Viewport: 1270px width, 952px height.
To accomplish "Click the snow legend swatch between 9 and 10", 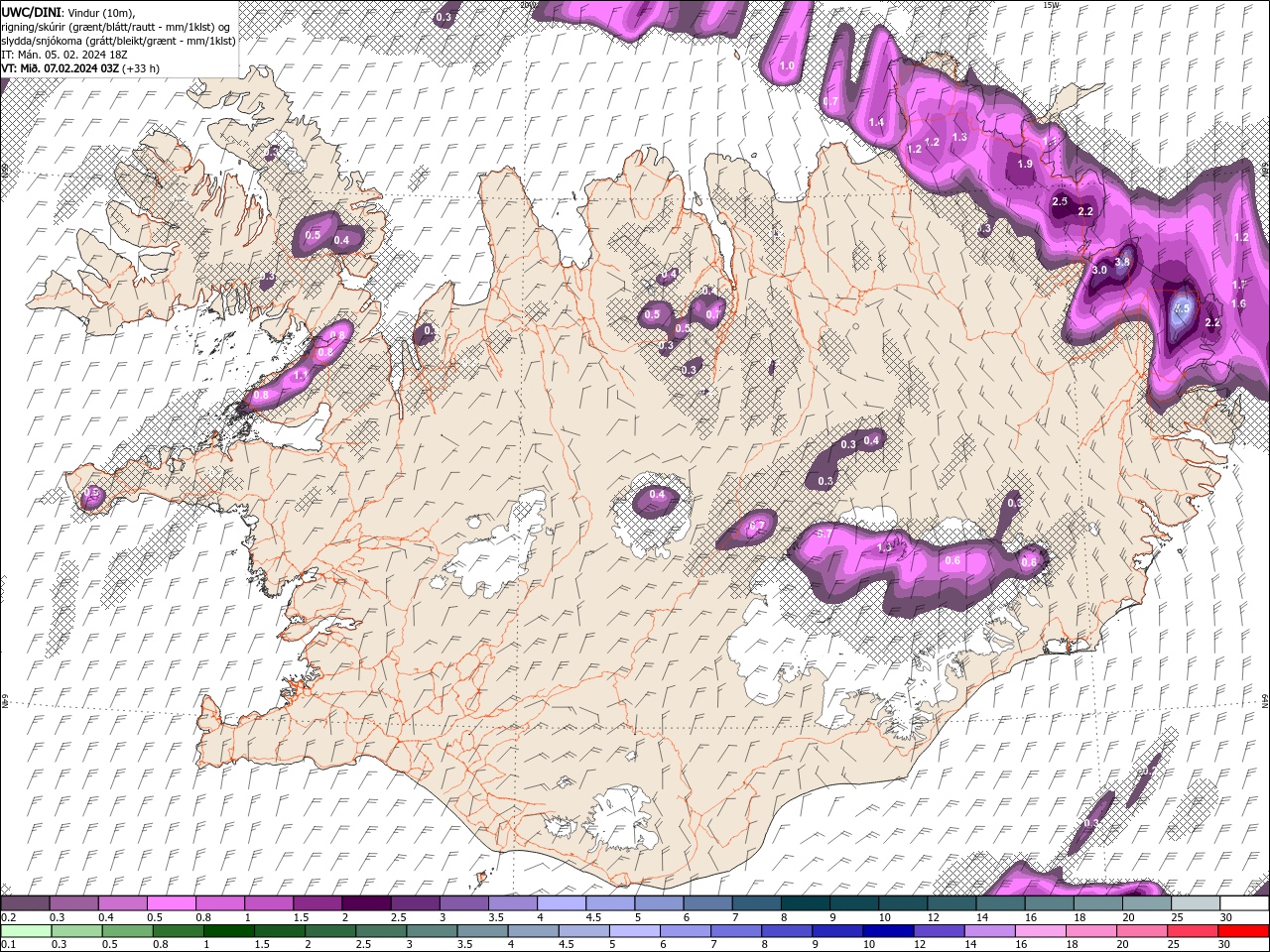I will (x=854, y=903).
